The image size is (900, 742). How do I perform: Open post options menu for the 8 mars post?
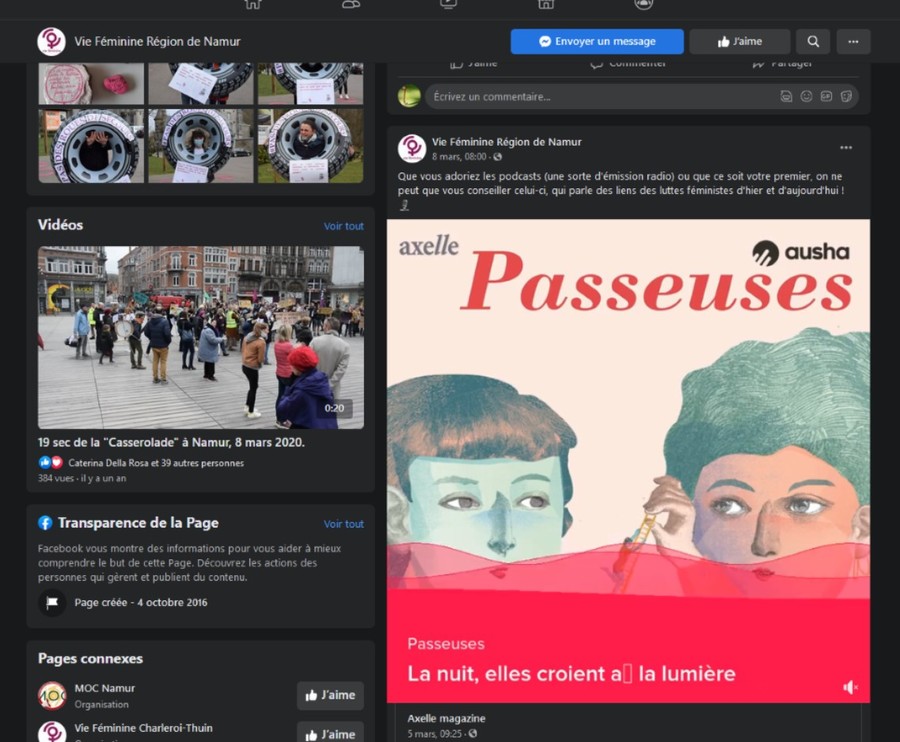[846, 148]
